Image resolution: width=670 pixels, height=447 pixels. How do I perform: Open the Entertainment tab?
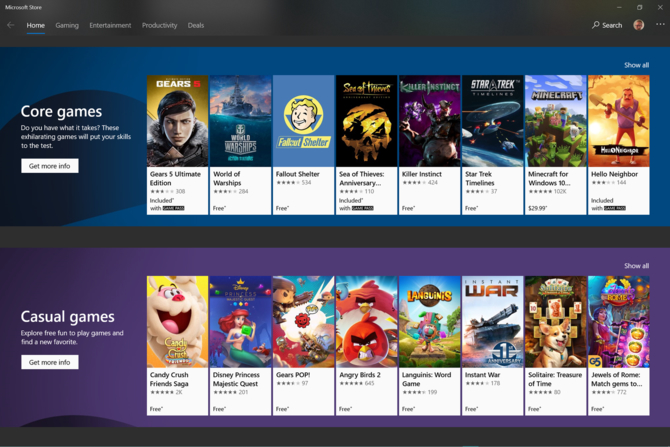pos(110,25)
